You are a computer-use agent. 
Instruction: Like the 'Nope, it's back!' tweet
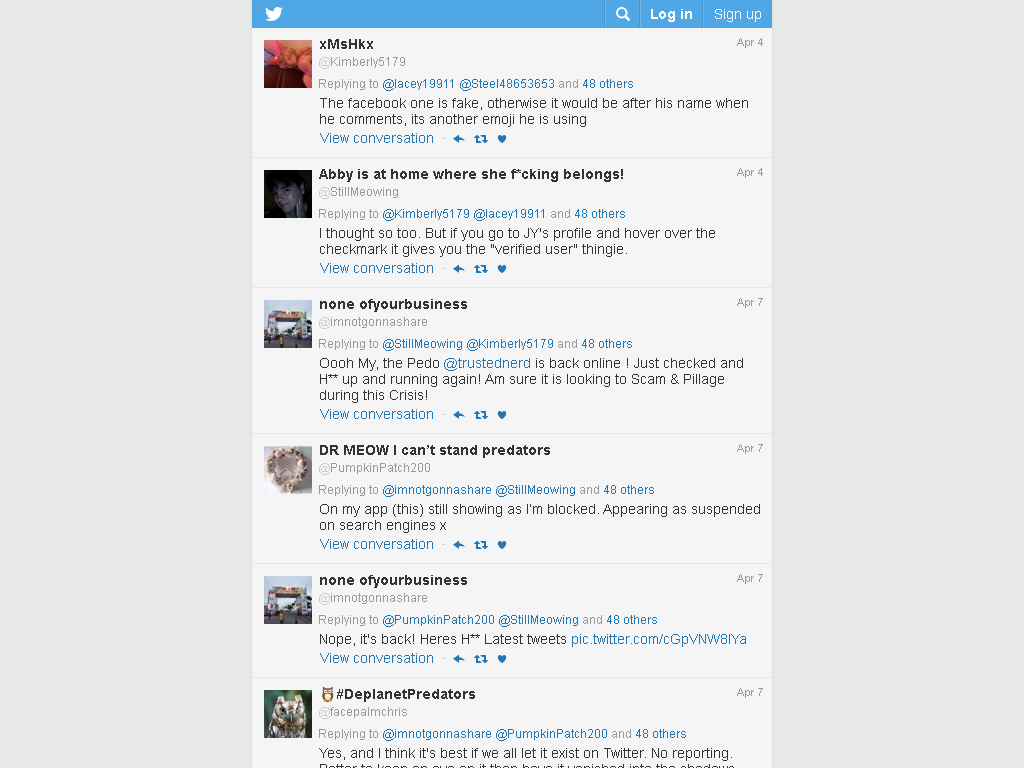(502, 659)
